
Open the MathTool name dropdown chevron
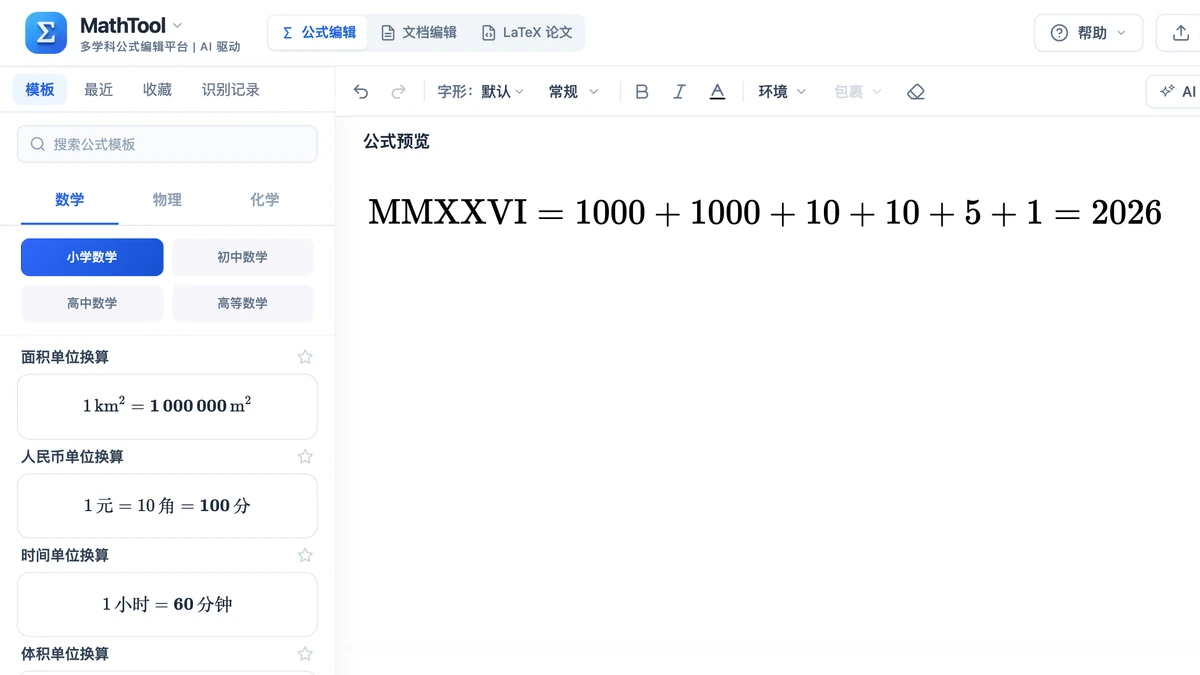pos(177,25)
